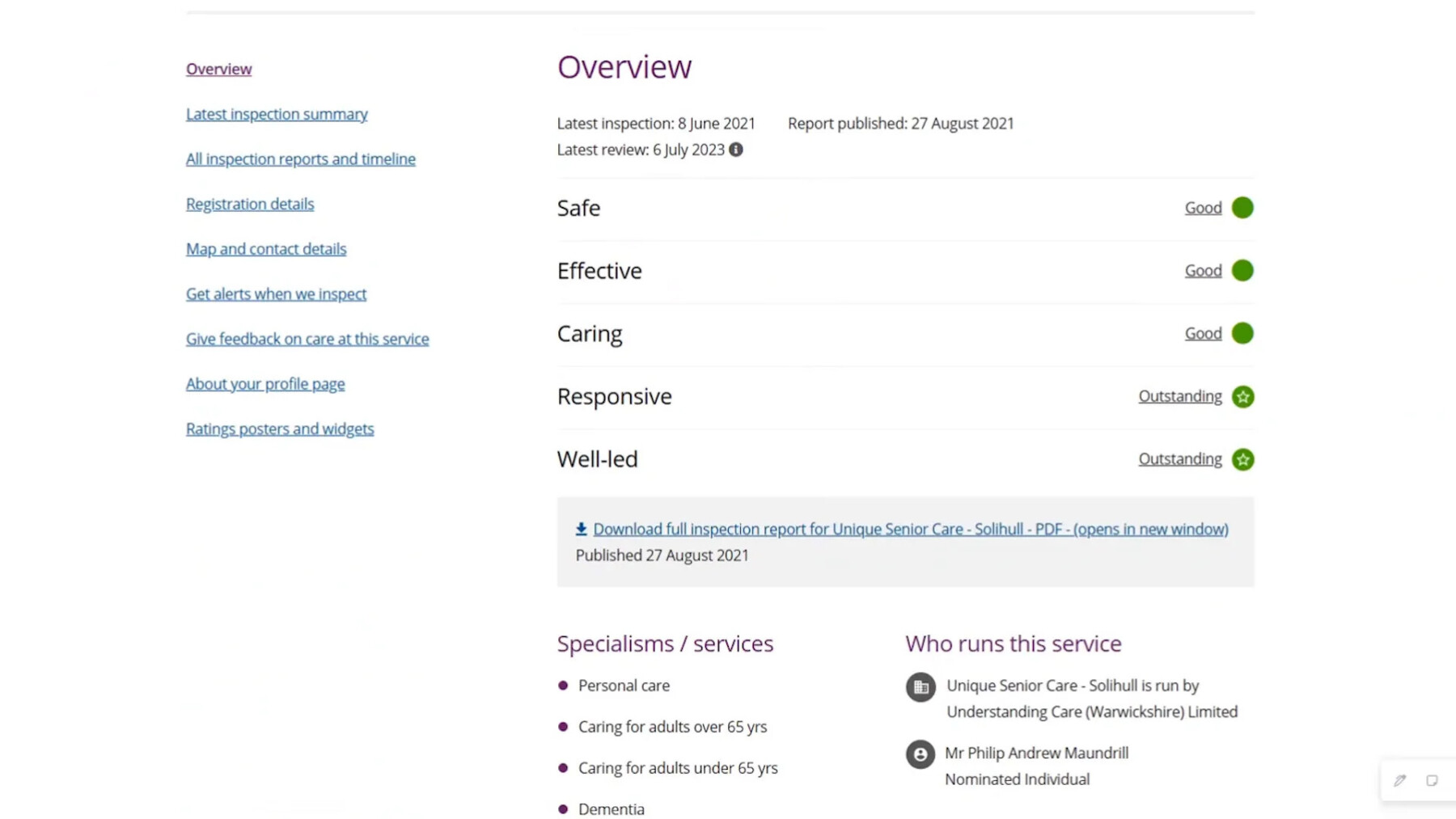This screenshot has width=1456, height=819.
Task: Click the star icon for Well-led rating
Action: click(1242, 459)
